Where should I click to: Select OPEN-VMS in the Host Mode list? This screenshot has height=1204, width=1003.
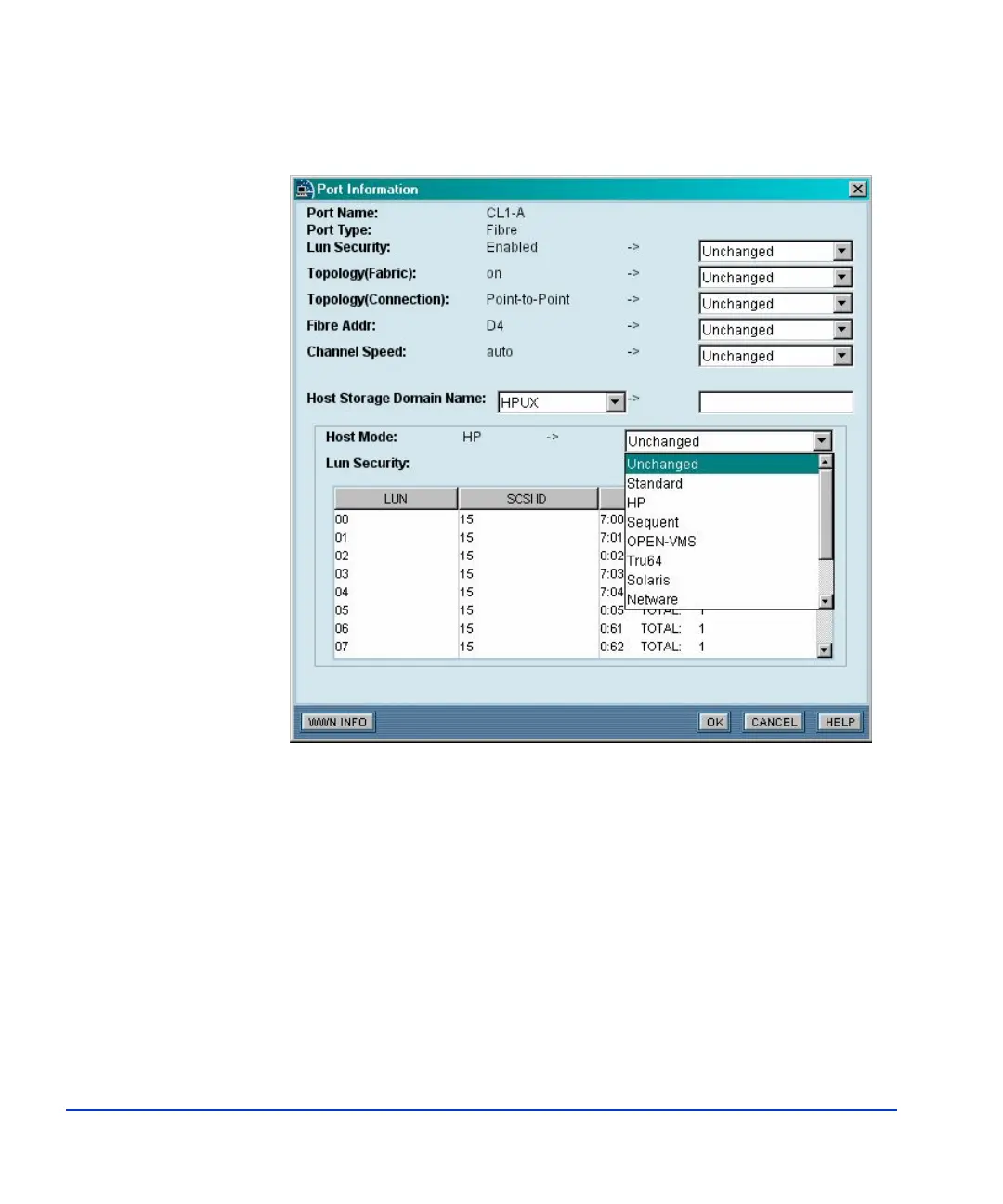pyautogui.click(x=722, y=542)
